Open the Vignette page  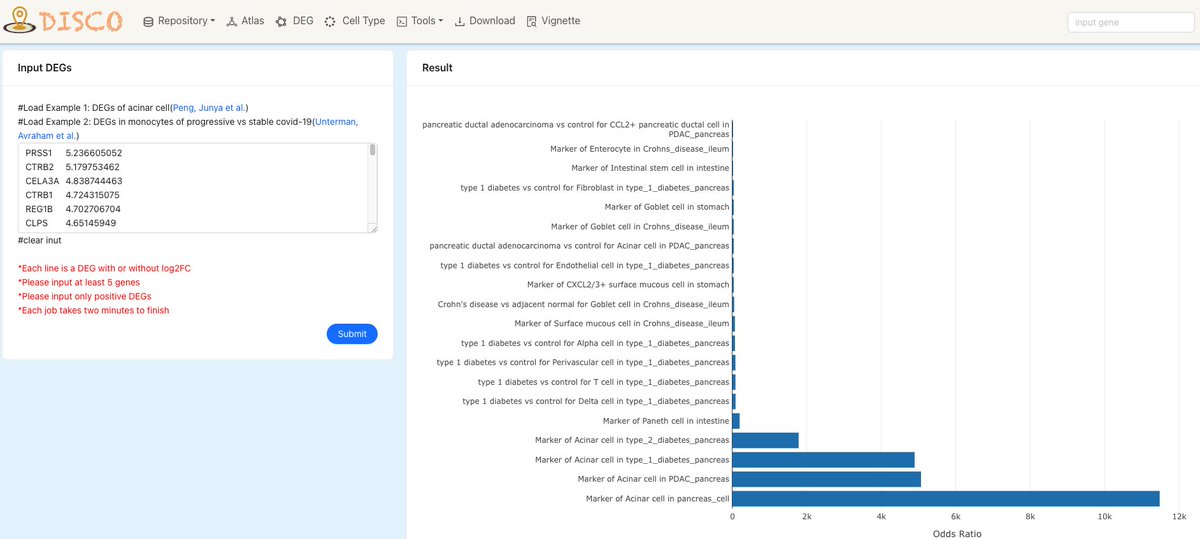click(553, 20)
